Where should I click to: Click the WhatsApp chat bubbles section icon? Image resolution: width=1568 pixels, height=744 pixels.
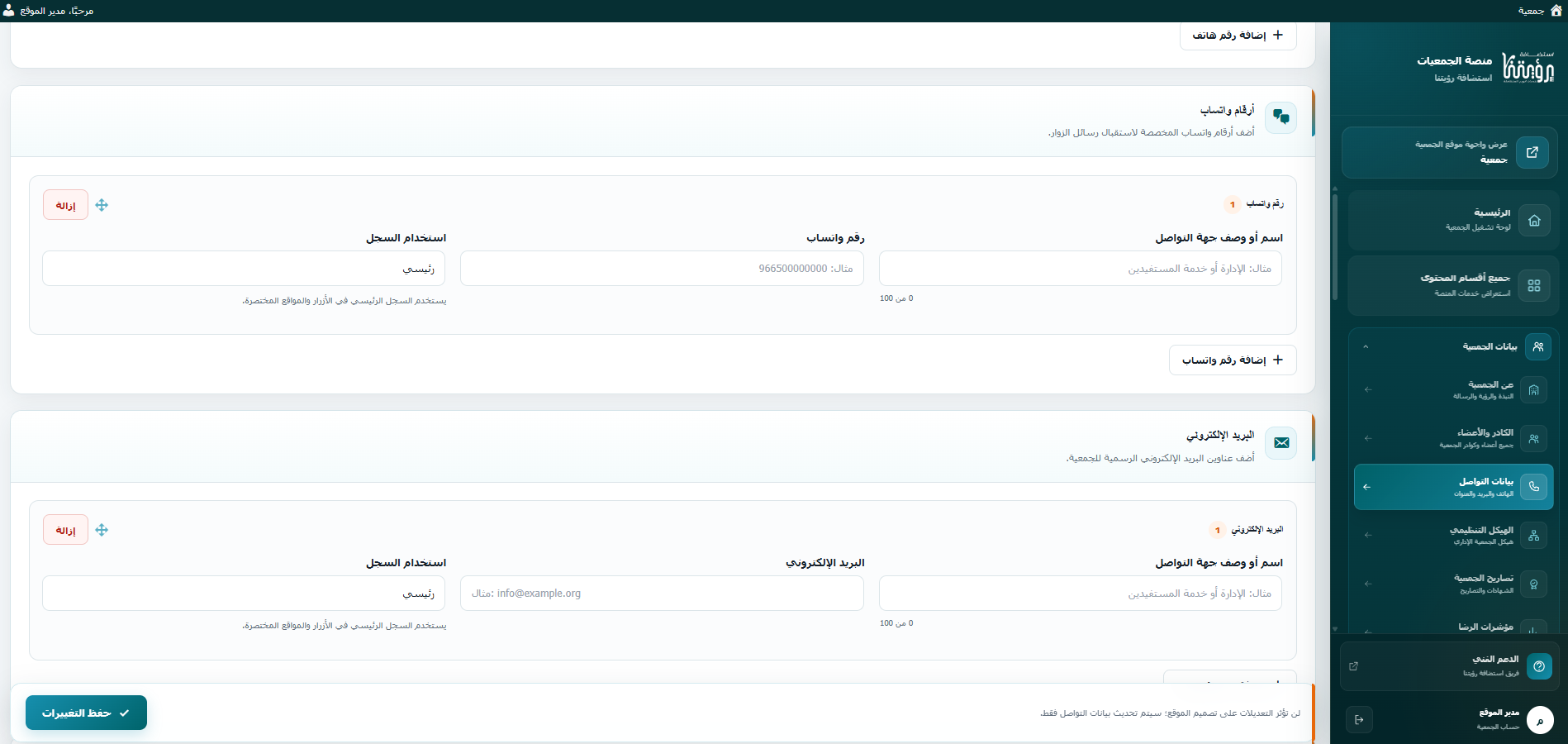tap(1281, 117)
